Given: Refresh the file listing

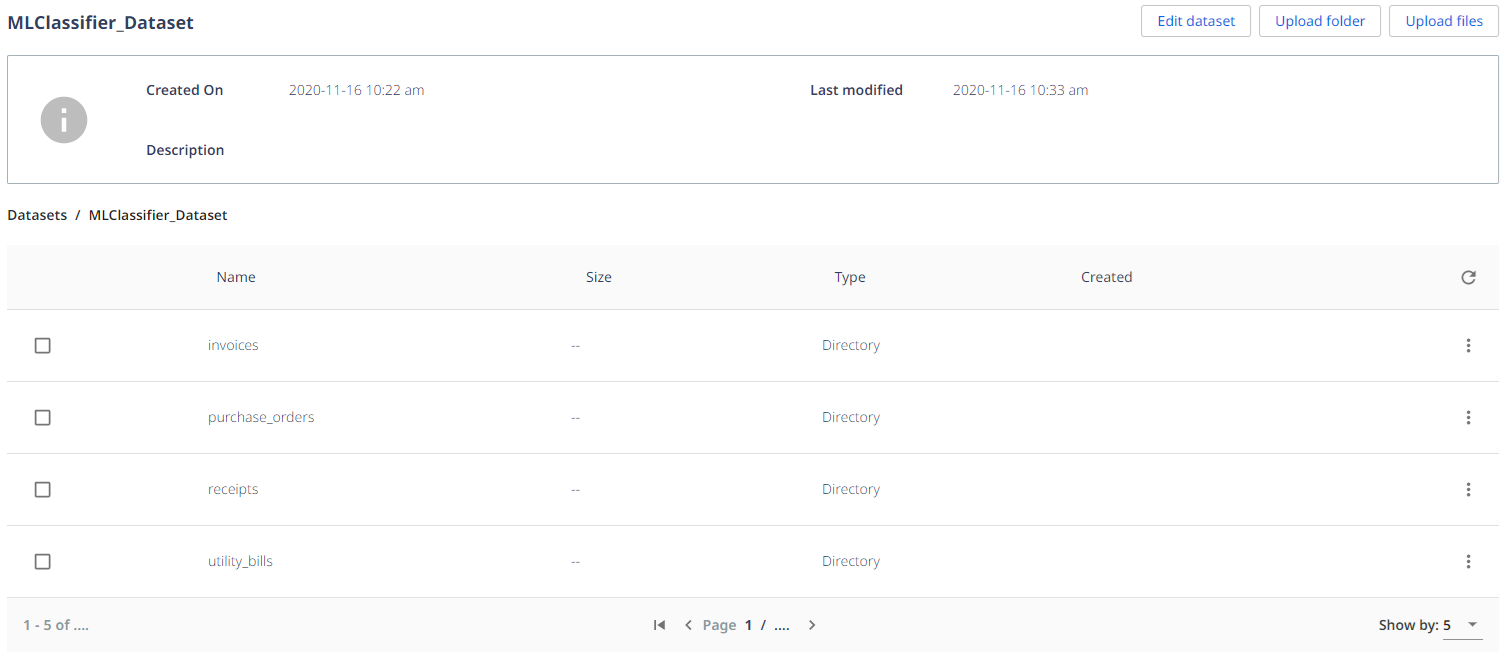Looking at the screenshot, I should tap(1468, 277).
